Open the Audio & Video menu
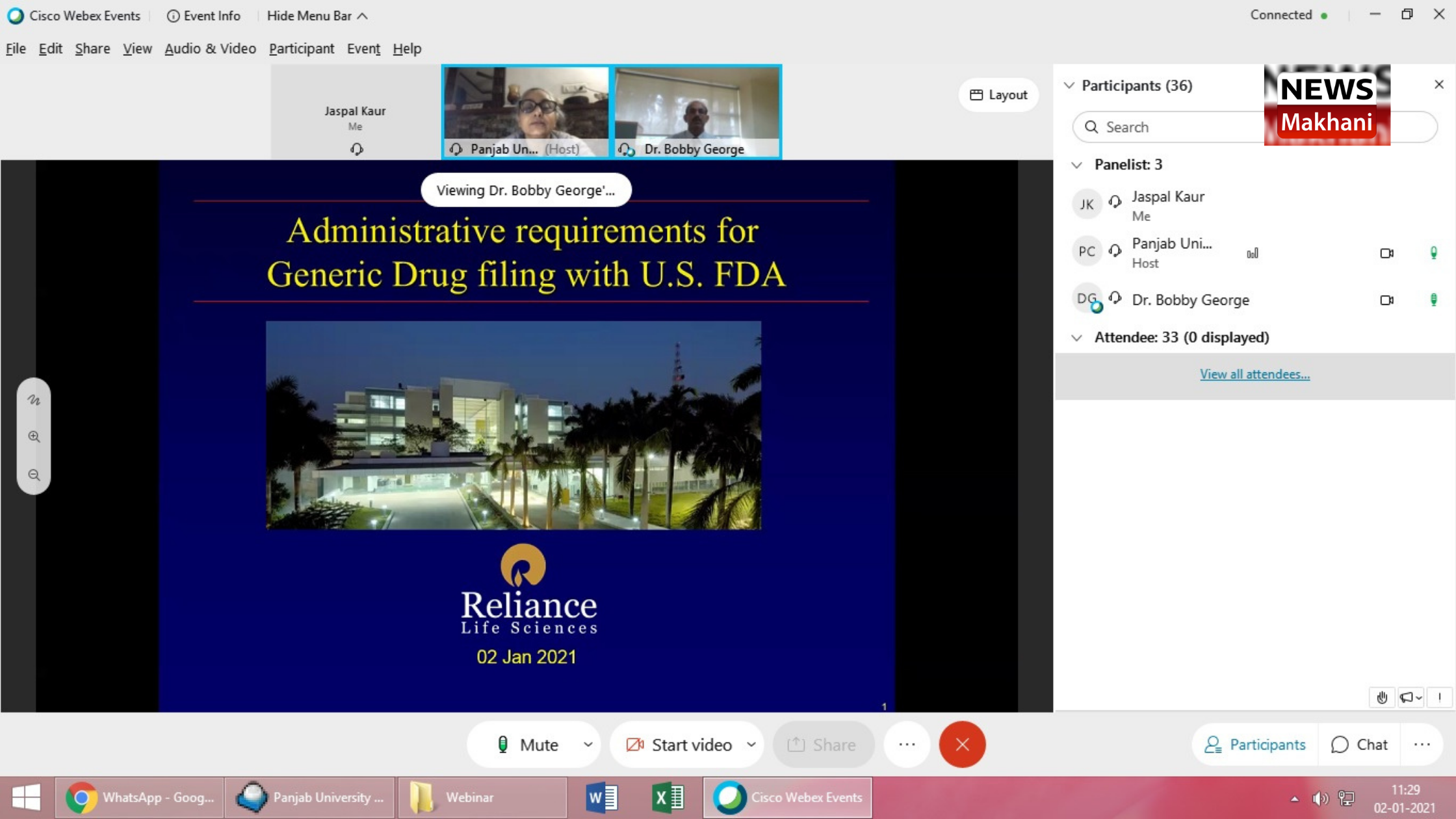Screen dimensions: 1456x819 (209, 49)
